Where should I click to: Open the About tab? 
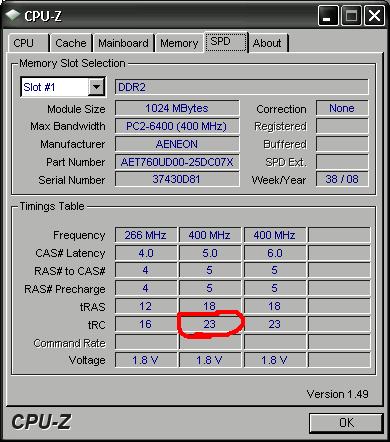tap(268, 43)
